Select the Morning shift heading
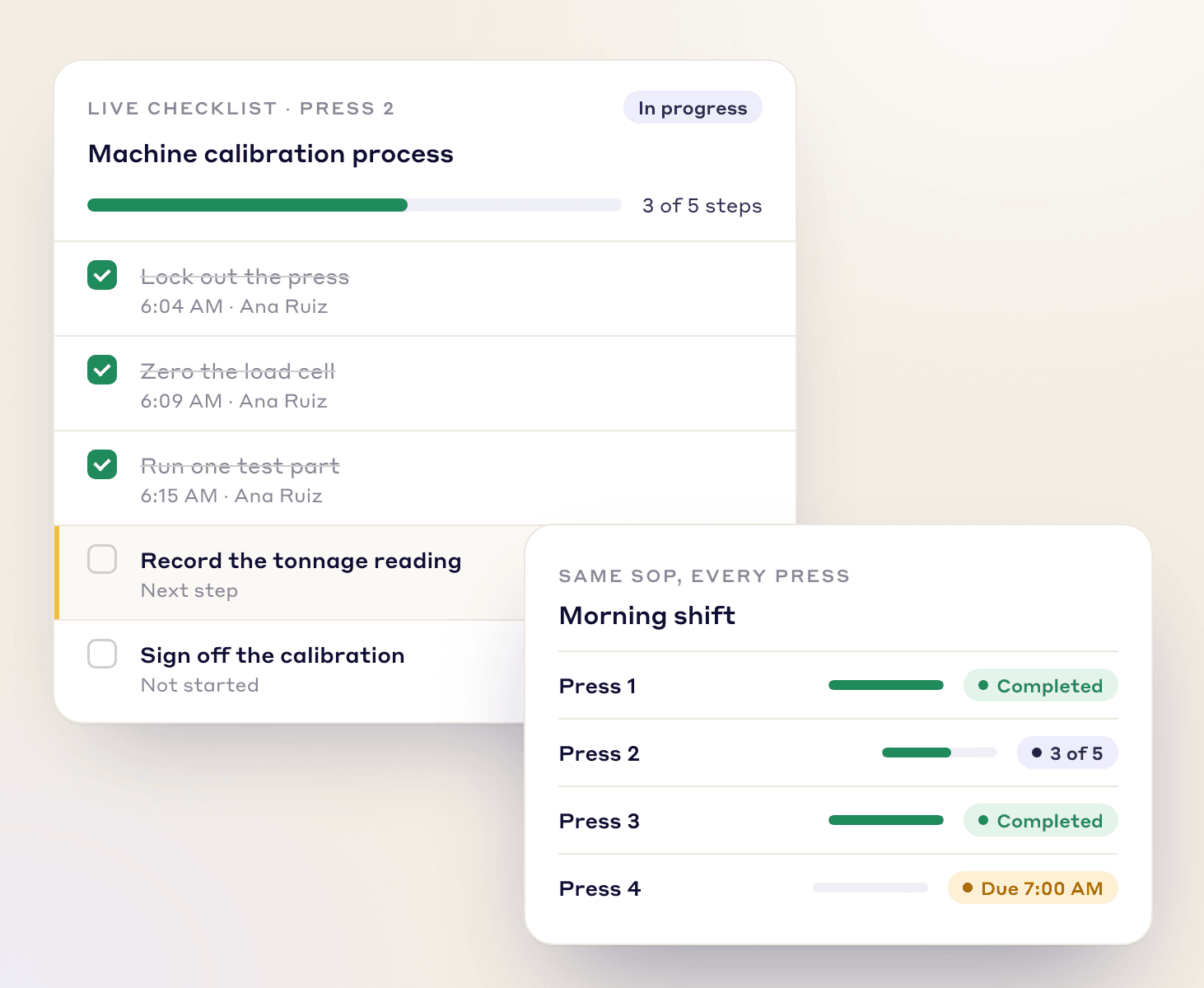This screenshot has width=1204, height=988. coord(647,616)
